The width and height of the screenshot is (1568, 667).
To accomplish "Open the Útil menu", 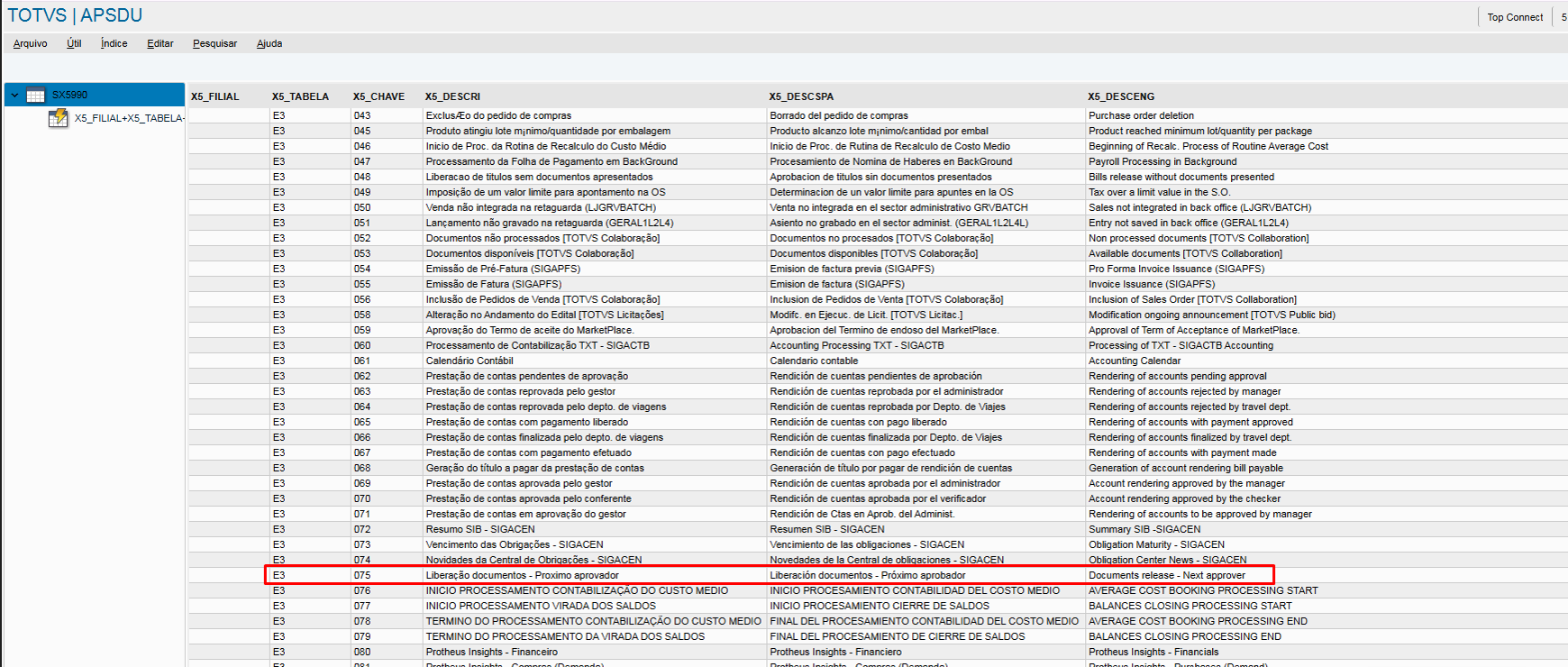I will click(x=74, y=43).
